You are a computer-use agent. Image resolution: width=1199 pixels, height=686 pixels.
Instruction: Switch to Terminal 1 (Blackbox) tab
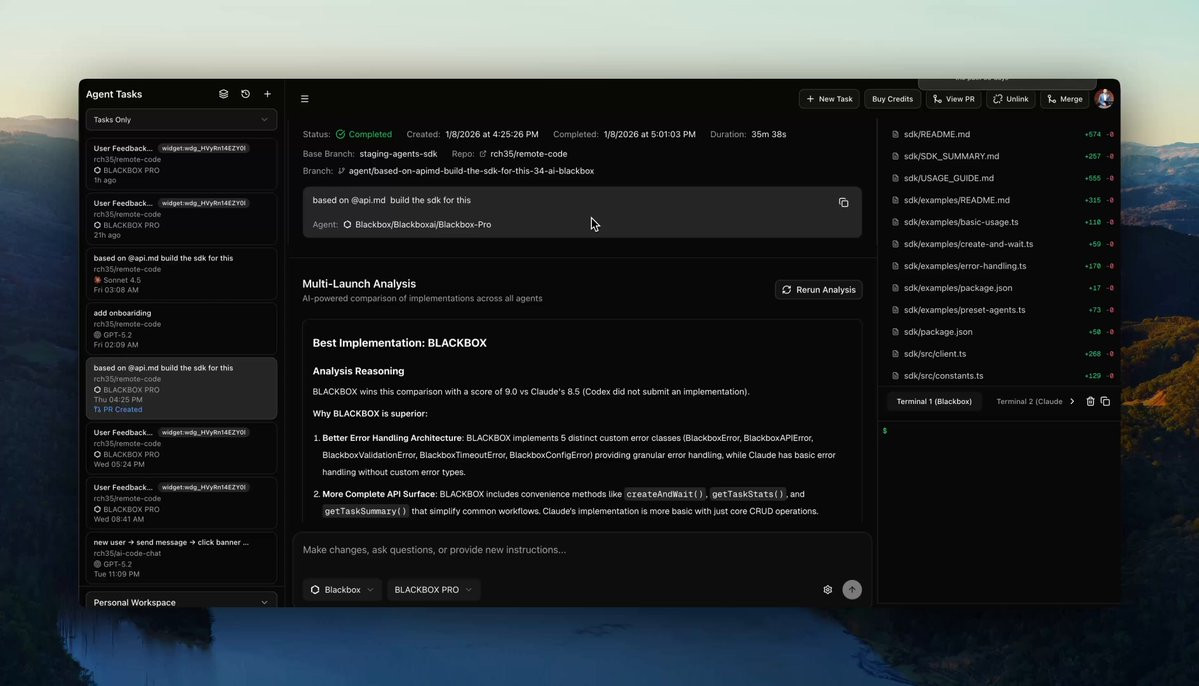pos(934,402)
